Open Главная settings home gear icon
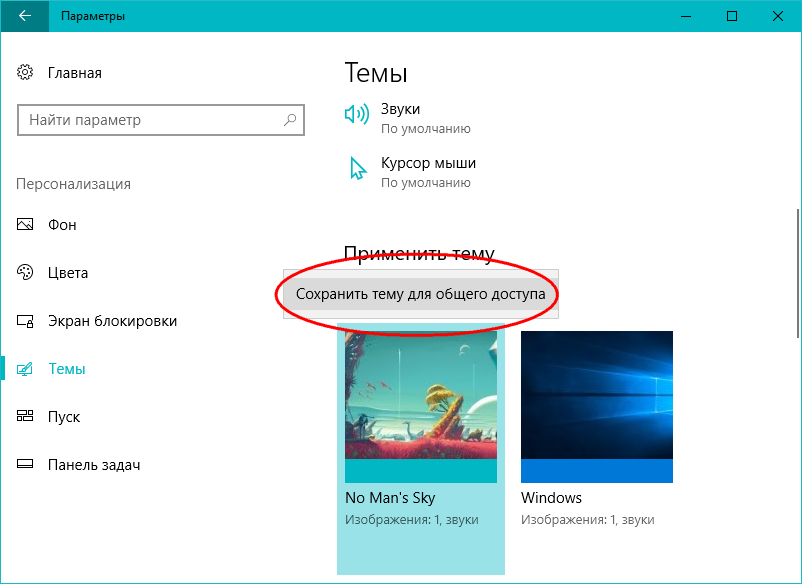802x584 pixels. (25, 73)
